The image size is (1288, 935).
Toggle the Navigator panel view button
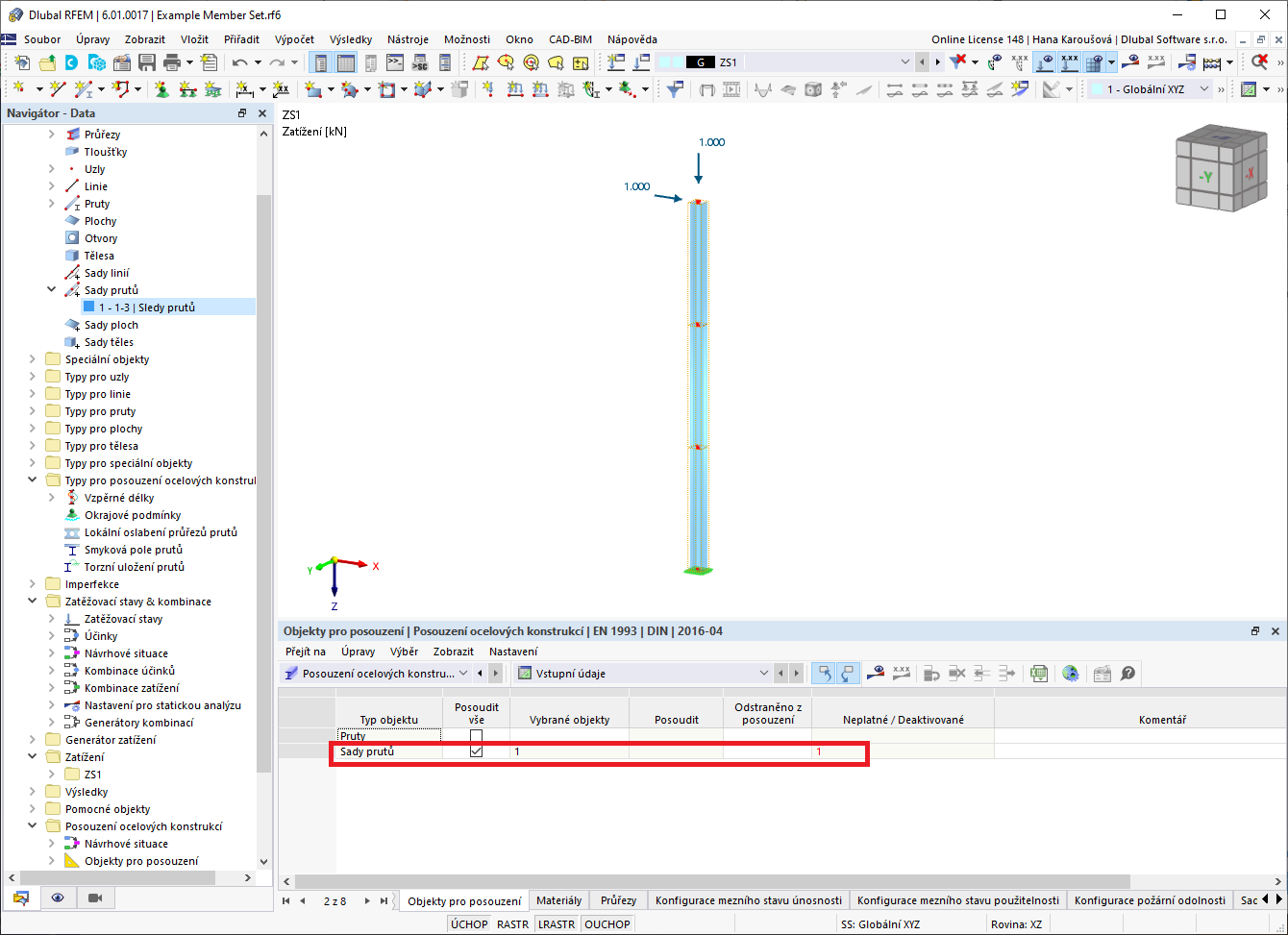point(320,62)
